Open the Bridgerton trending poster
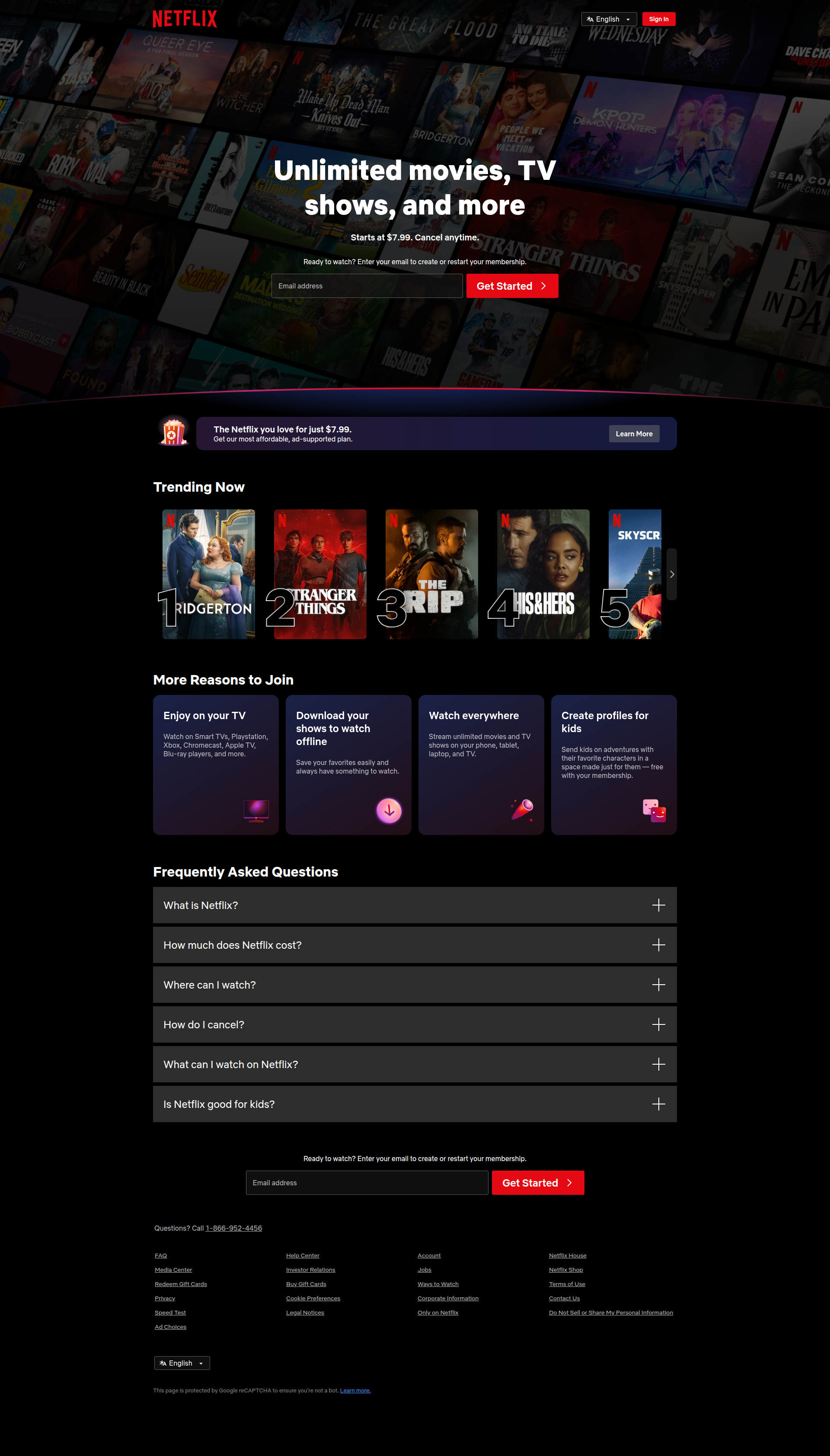This screenshot has height=1456, width=830. [209, 573]
